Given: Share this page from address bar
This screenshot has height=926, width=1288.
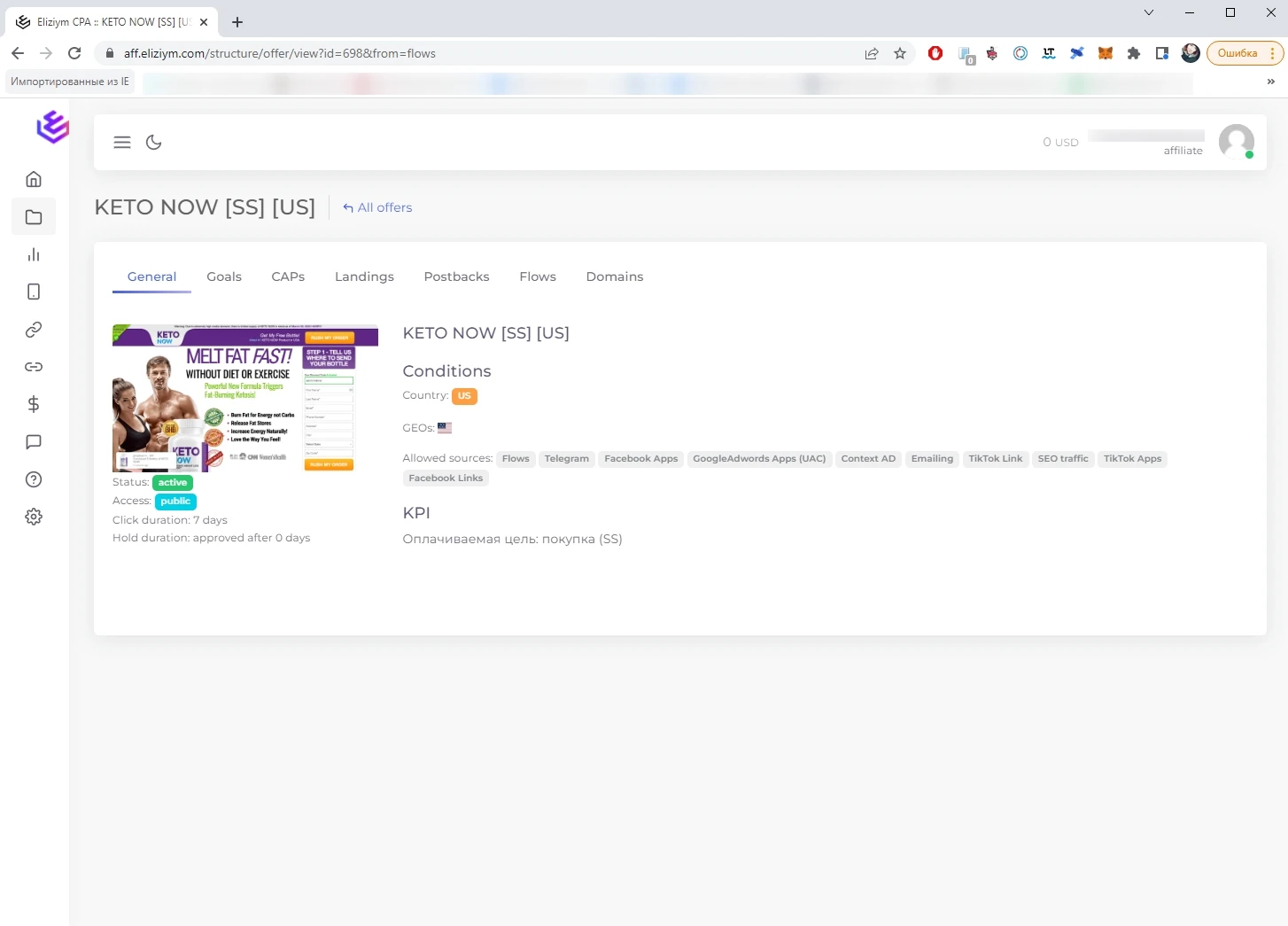Looking at the screenshot, I should tap(872, 53).
